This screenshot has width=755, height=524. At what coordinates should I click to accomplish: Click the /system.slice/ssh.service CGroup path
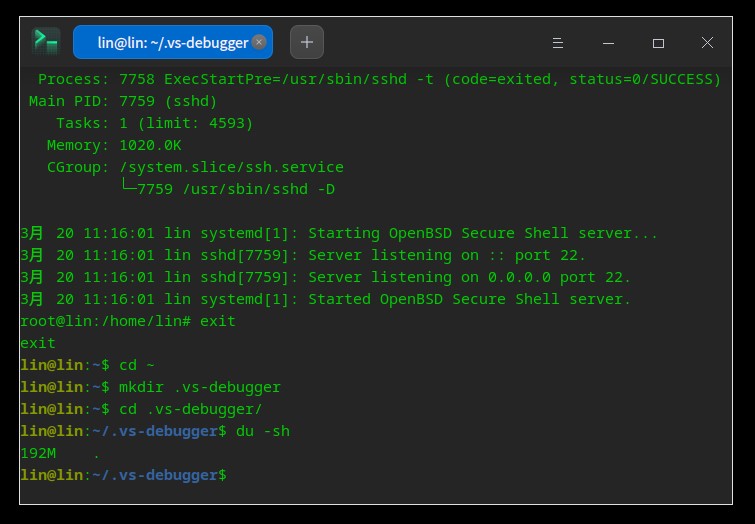[x=231, y=167]
